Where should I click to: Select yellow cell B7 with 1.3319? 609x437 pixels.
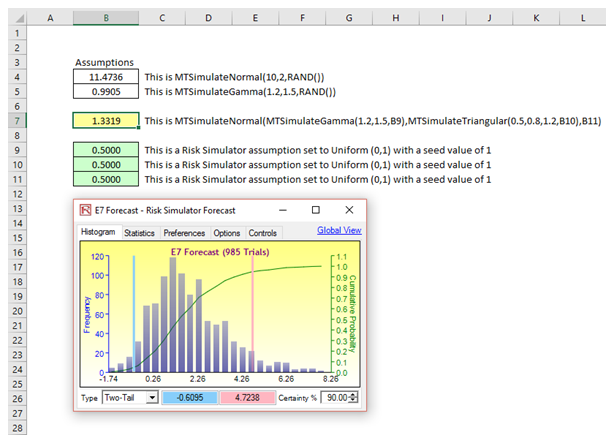[106, 121]
